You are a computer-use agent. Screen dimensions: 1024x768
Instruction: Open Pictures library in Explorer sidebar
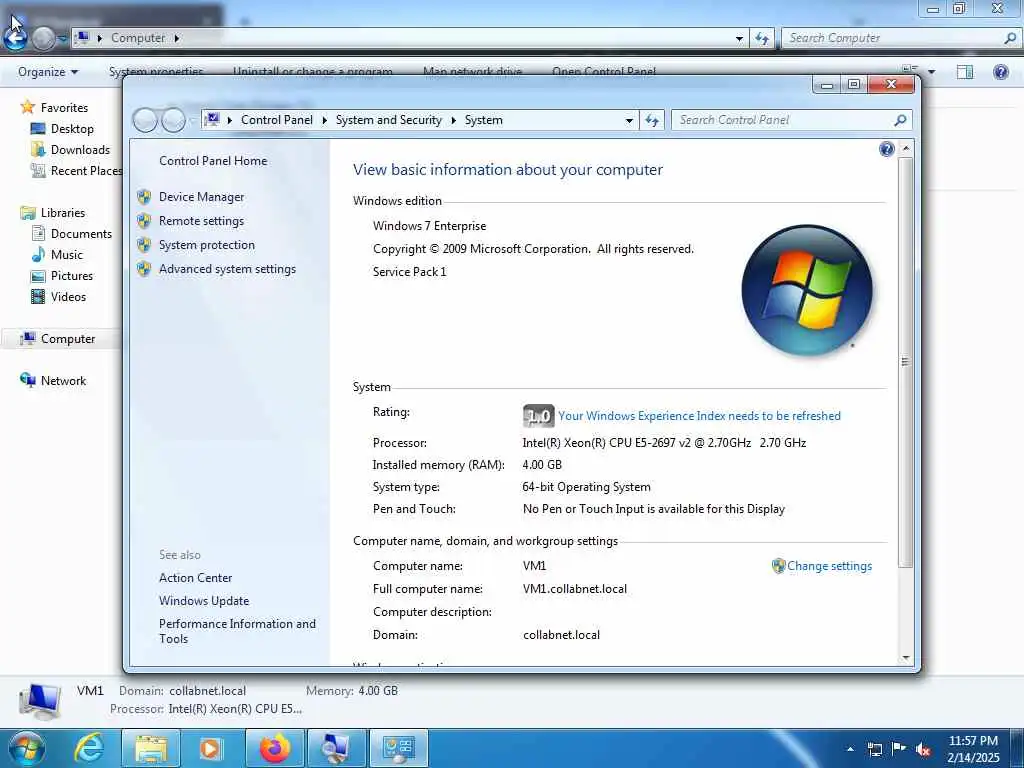(x=72, y=276)
